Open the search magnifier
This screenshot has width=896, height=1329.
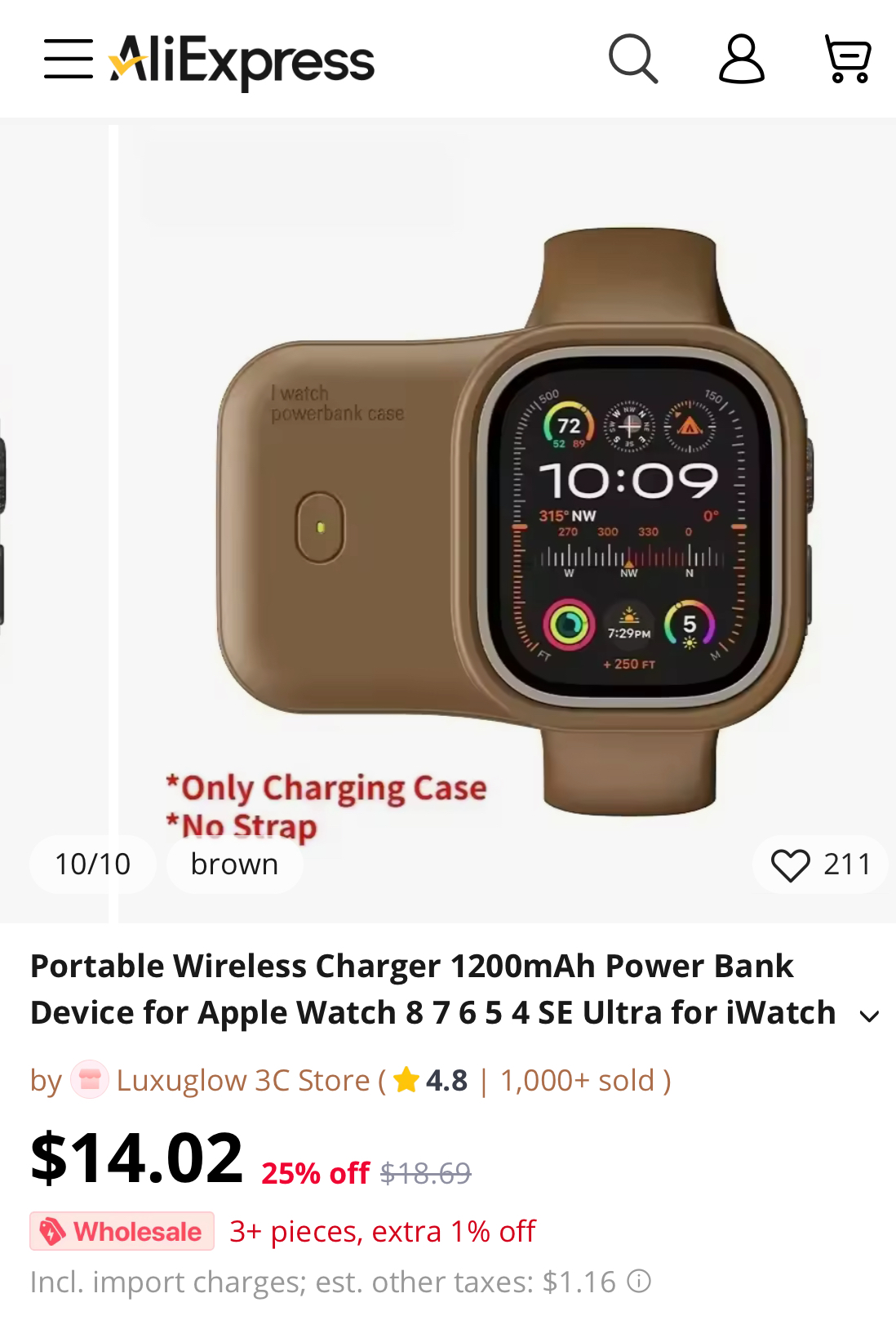click(x=633, y=59)
